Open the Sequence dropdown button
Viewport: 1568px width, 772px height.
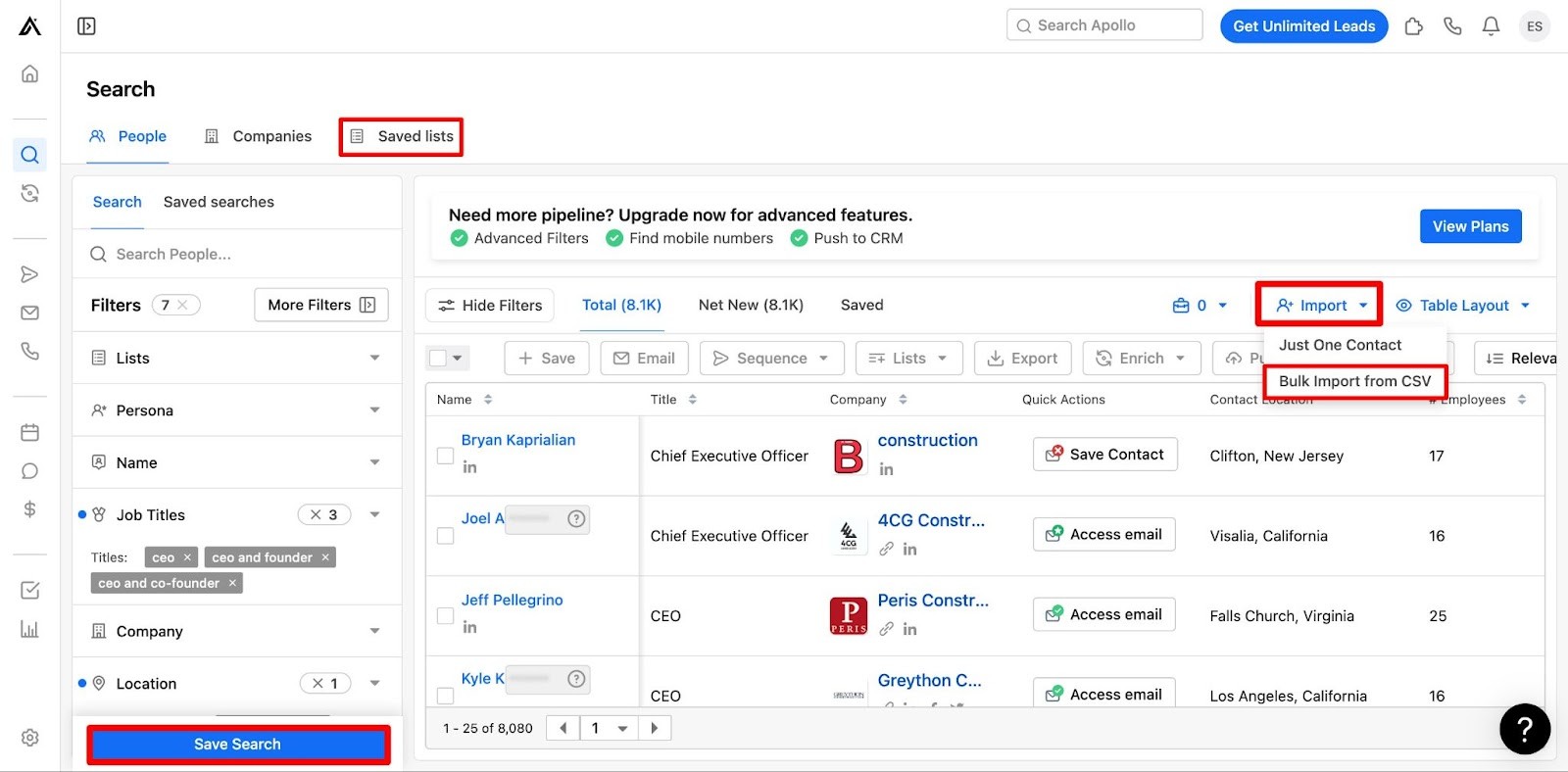pyautogui.click(x=771, y=359)
